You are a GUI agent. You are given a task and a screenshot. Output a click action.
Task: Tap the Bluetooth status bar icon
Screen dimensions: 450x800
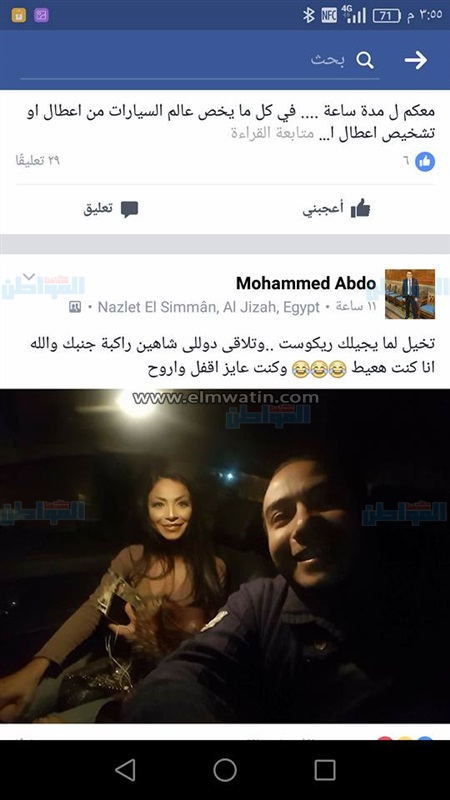(x=308, y=16)
